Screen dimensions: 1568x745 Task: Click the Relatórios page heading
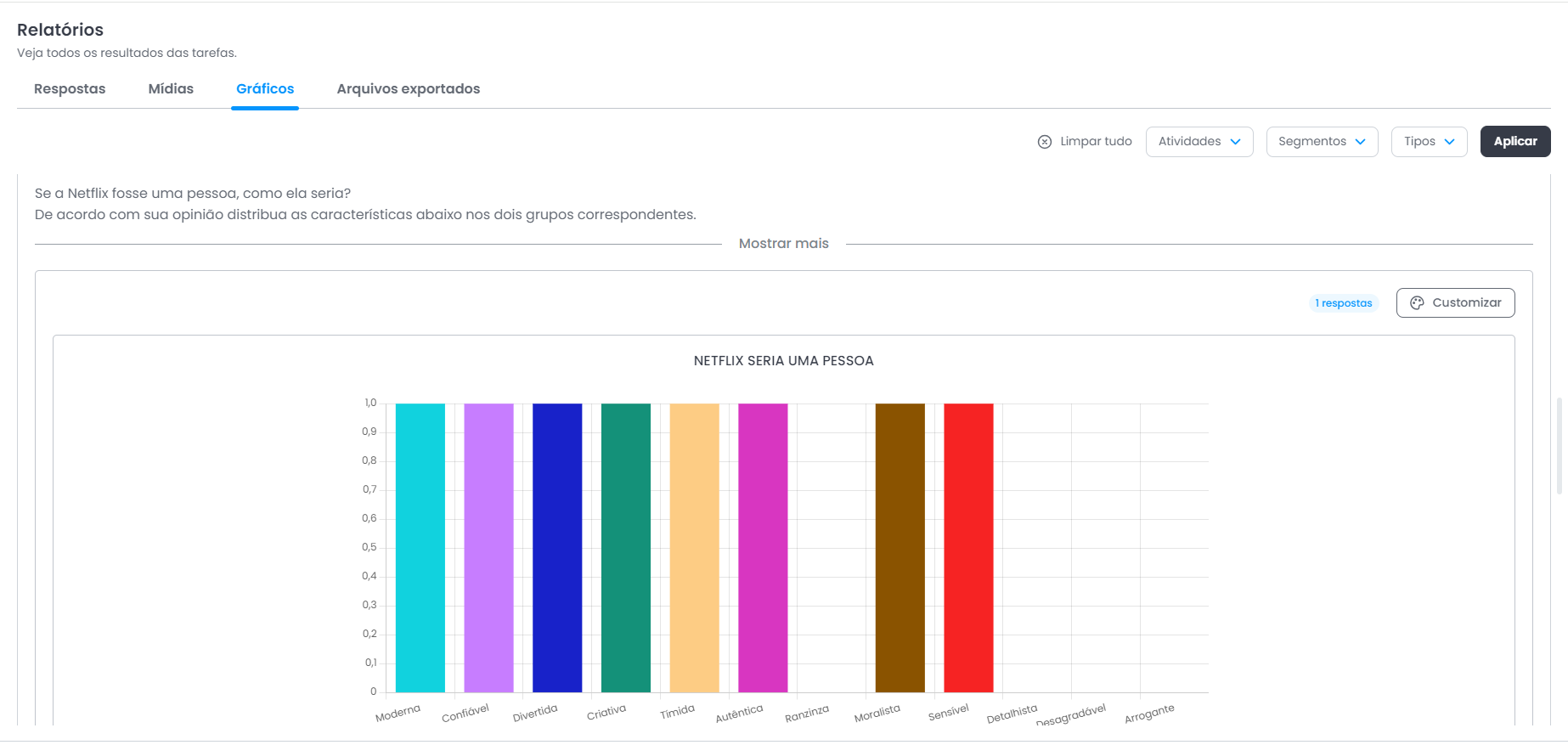(60, 30)
